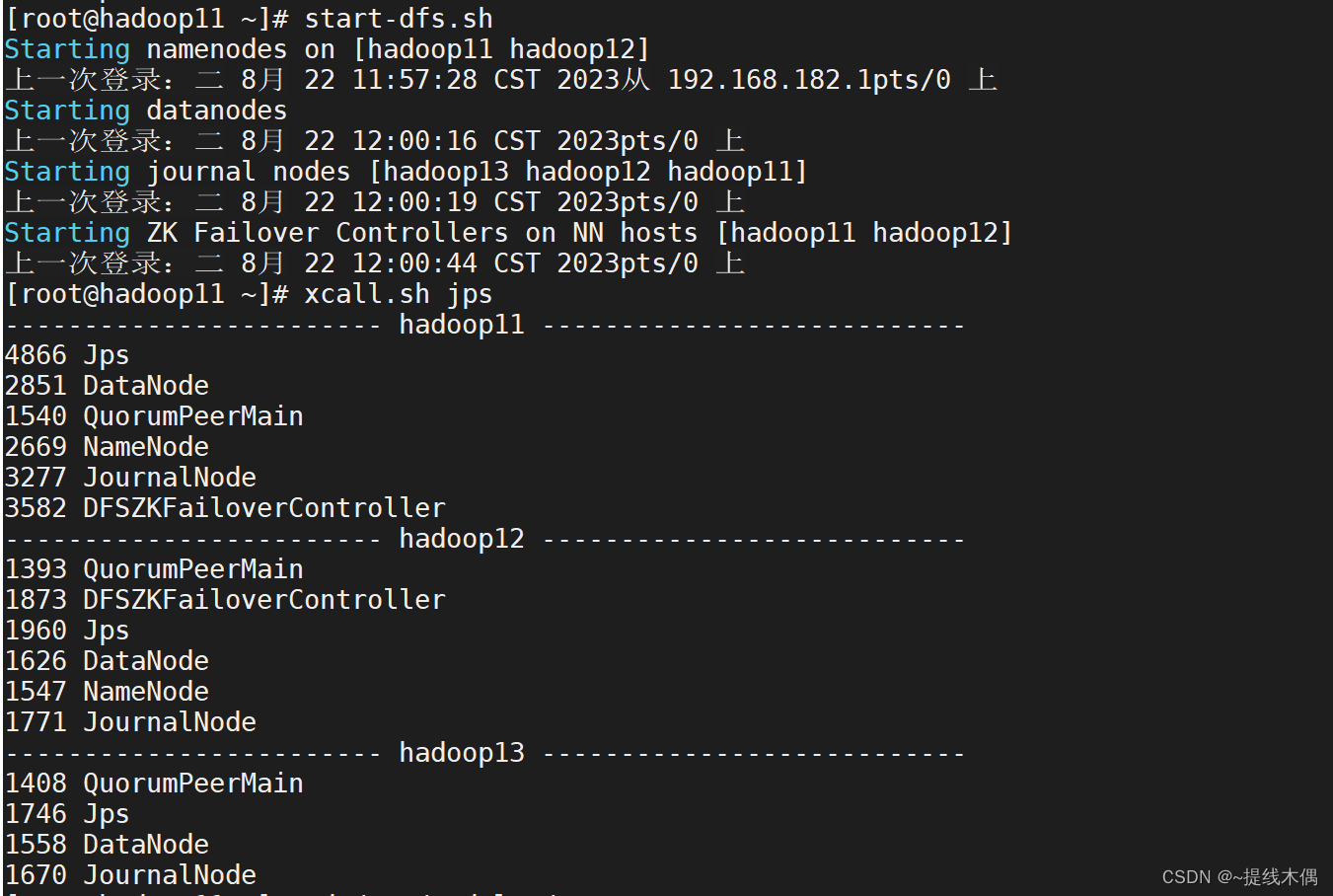Image resolution: width=1333 pixels, height=896 pixels.
Task: Click 1873 DFSZKFailoverController under hadoop12
Action: point(225,600)
